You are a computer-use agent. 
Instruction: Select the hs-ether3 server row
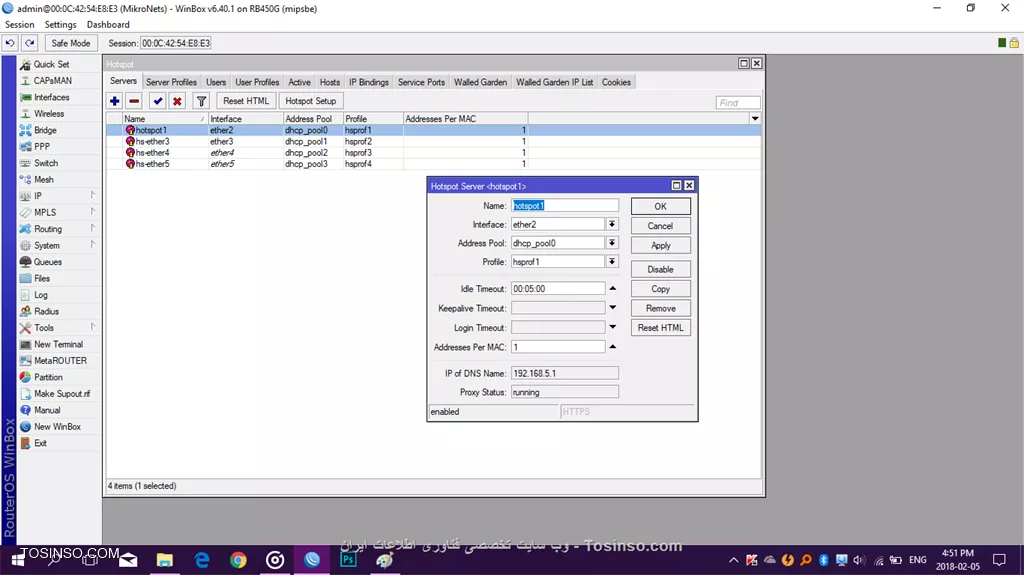[x=434, y=142]
